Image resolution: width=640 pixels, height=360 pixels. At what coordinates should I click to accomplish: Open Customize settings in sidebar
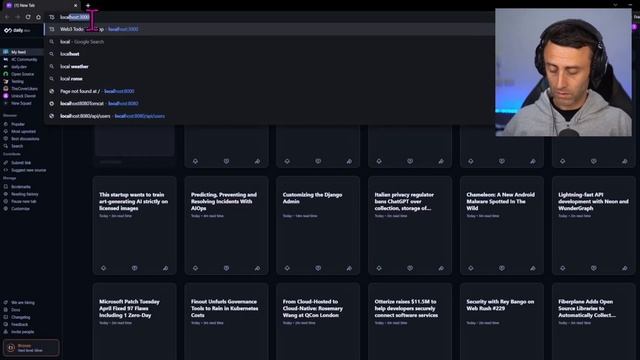click(21, 209)
